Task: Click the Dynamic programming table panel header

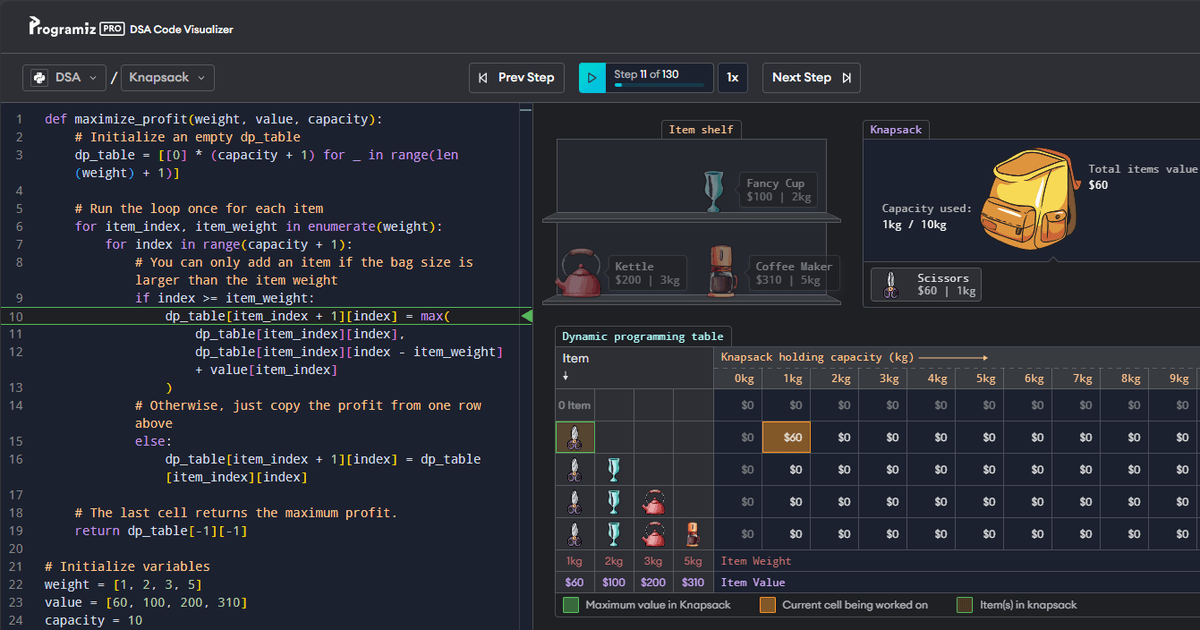Action: coord(643,336)
